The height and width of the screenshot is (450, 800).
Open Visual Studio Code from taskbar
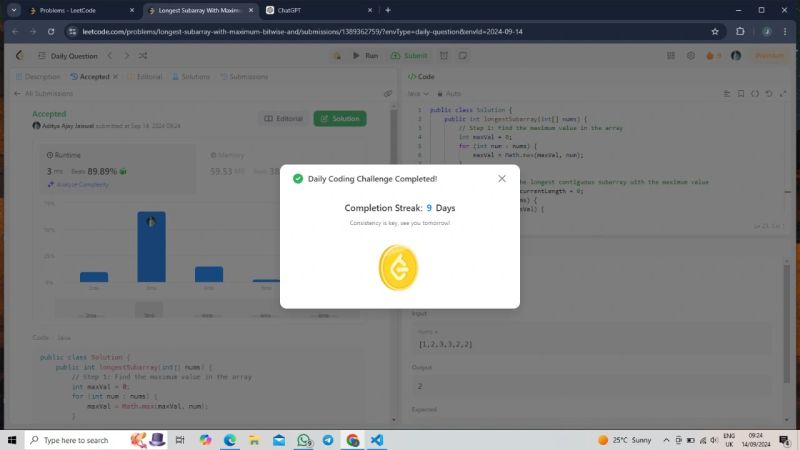coord(377,440)
